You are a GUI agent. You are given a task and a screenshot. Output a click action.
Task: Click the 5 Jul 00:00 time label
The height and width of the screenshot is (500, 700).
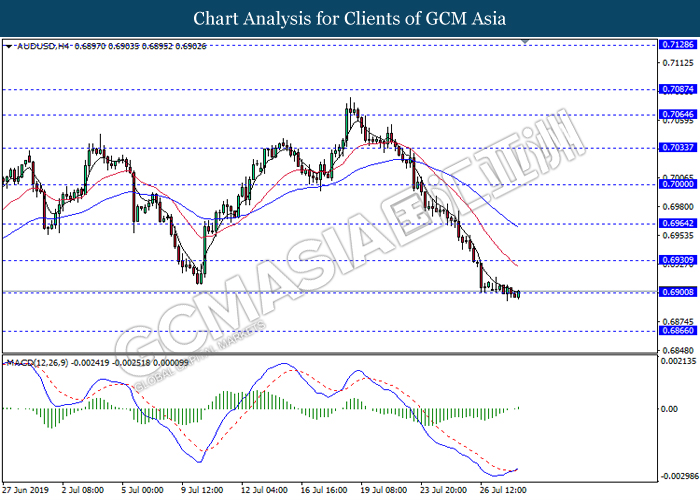pos(142,490)
